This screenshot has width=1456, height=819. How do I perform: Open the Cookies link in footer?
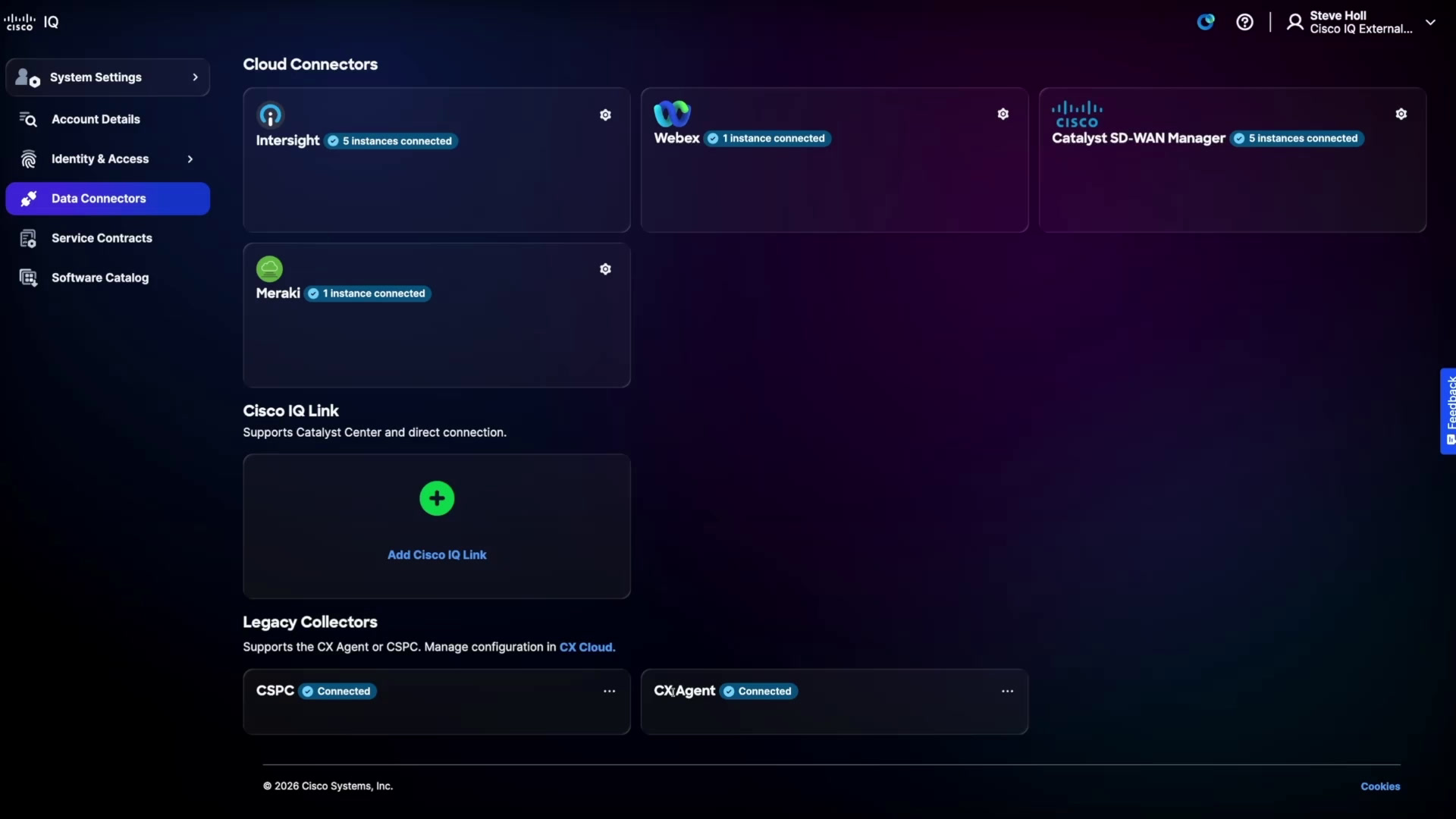(1380, 786)
